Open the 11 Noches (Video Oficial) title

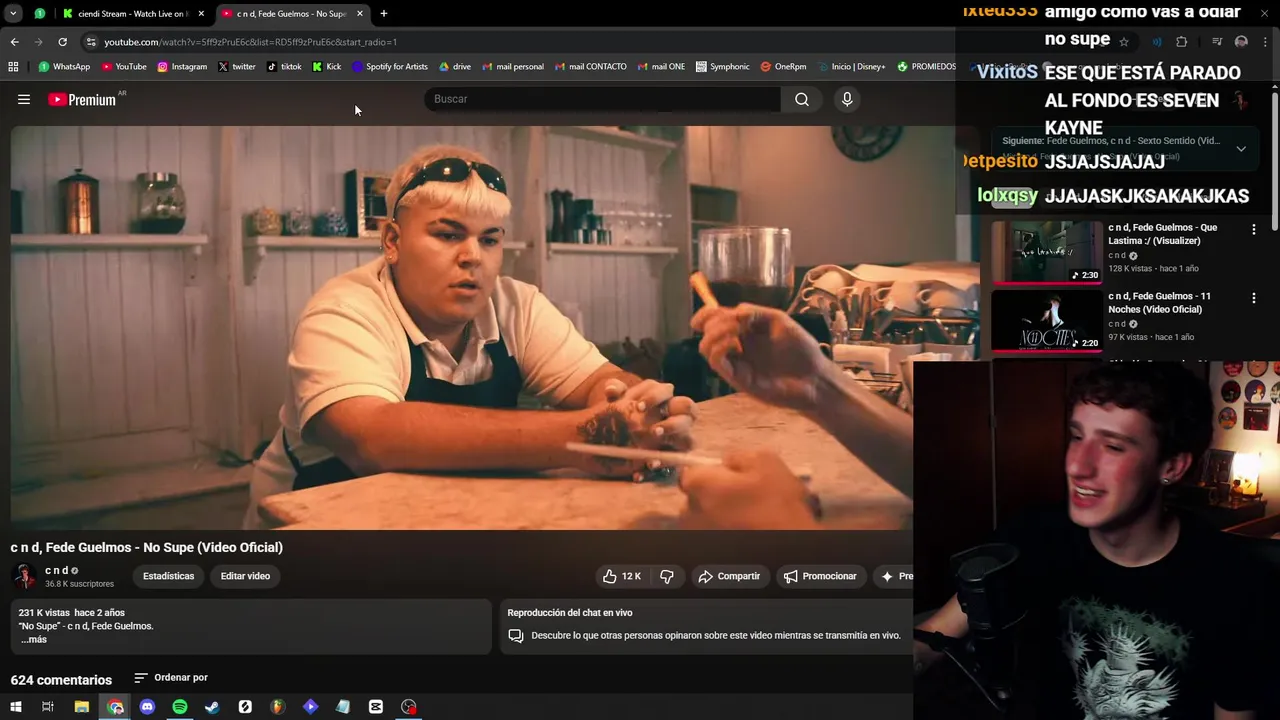click(1159, 303)
